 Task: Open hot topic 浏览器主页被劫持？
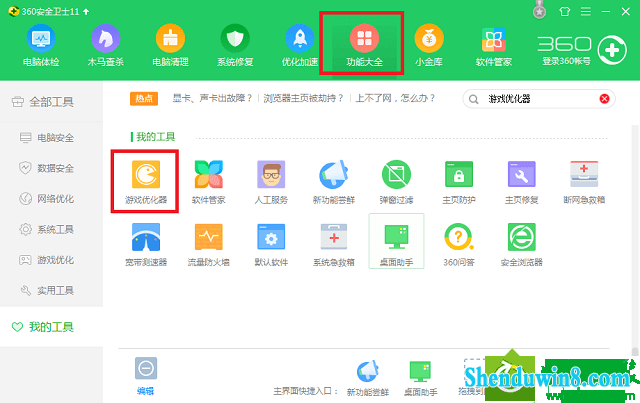[303, 98]
